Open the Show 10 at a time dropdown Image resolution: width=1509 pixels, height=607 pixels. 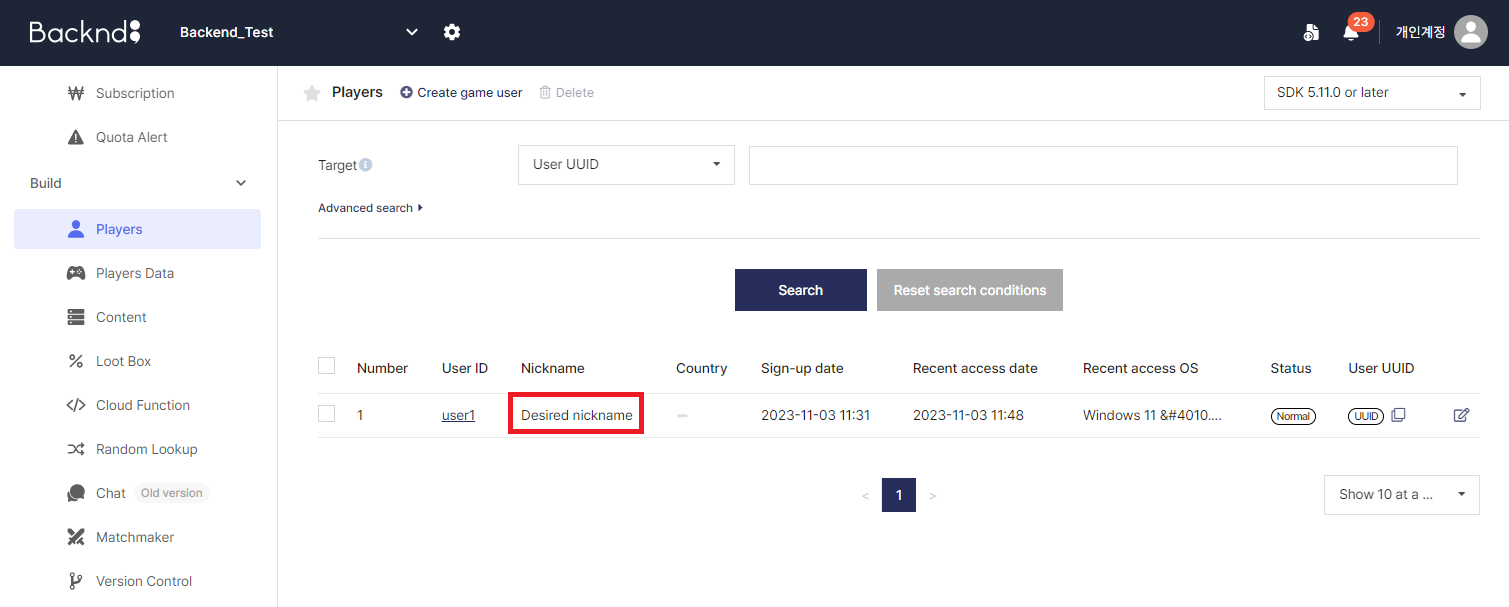(x=1402, y=494)
